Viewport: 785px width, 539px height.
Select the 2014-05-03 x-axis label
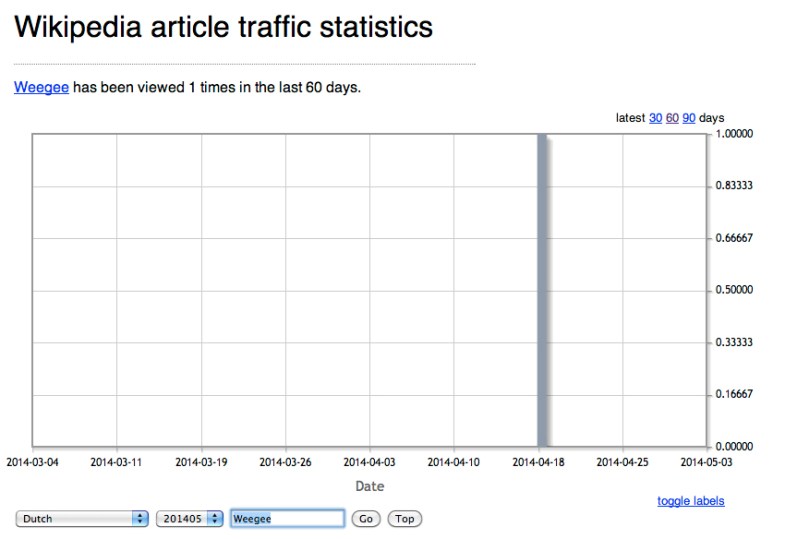pyautogui.click(x=707, y=462)
